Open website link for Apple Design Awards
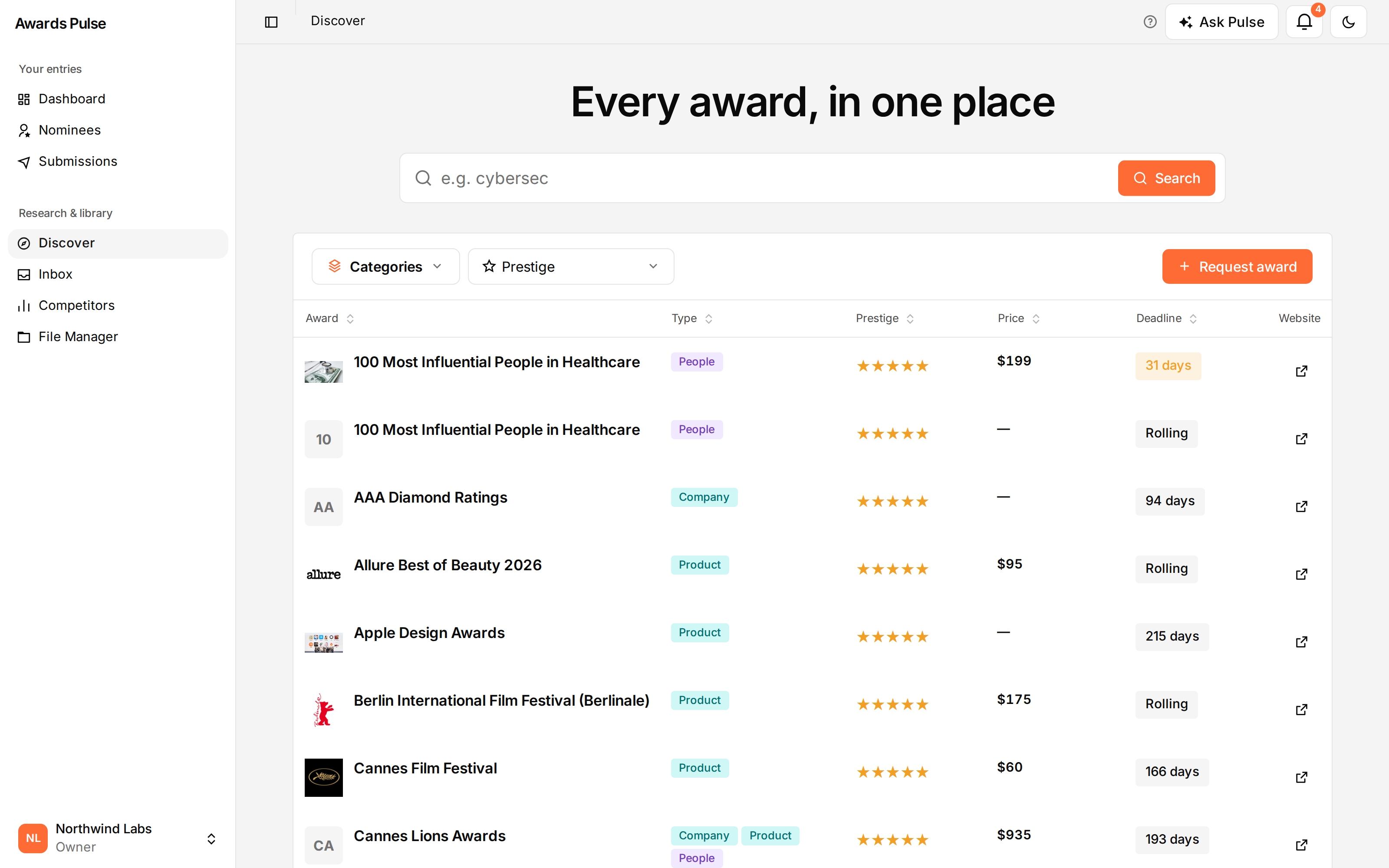Viewport: 1389px width, 868px height. click(x=1301, y=642)
